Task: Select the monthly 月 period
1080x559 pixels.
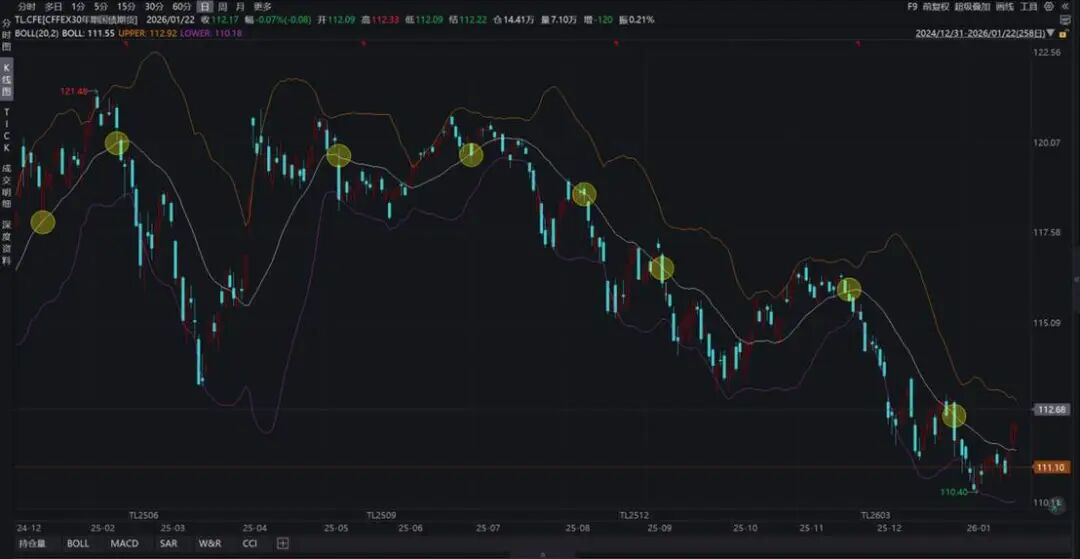Action: tap(240, 6)
